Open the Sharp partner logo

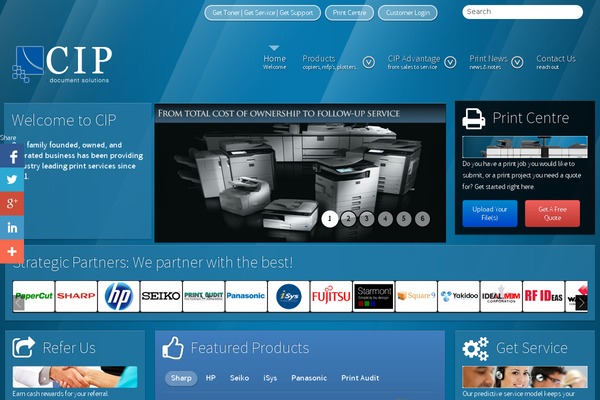coord(76,296)
